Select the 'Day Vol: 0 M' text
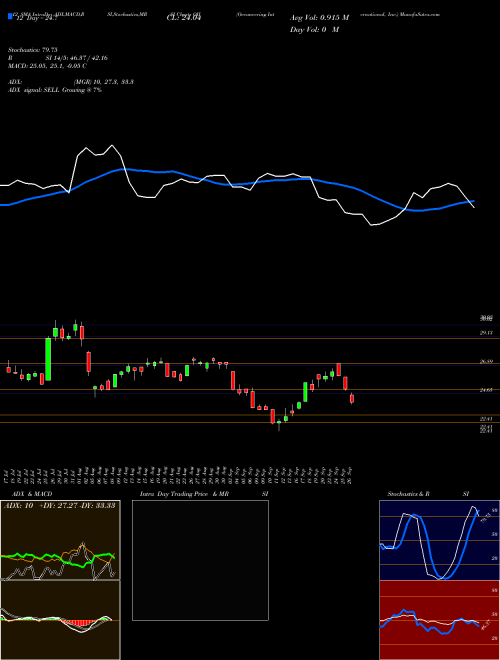 point(314,30)
